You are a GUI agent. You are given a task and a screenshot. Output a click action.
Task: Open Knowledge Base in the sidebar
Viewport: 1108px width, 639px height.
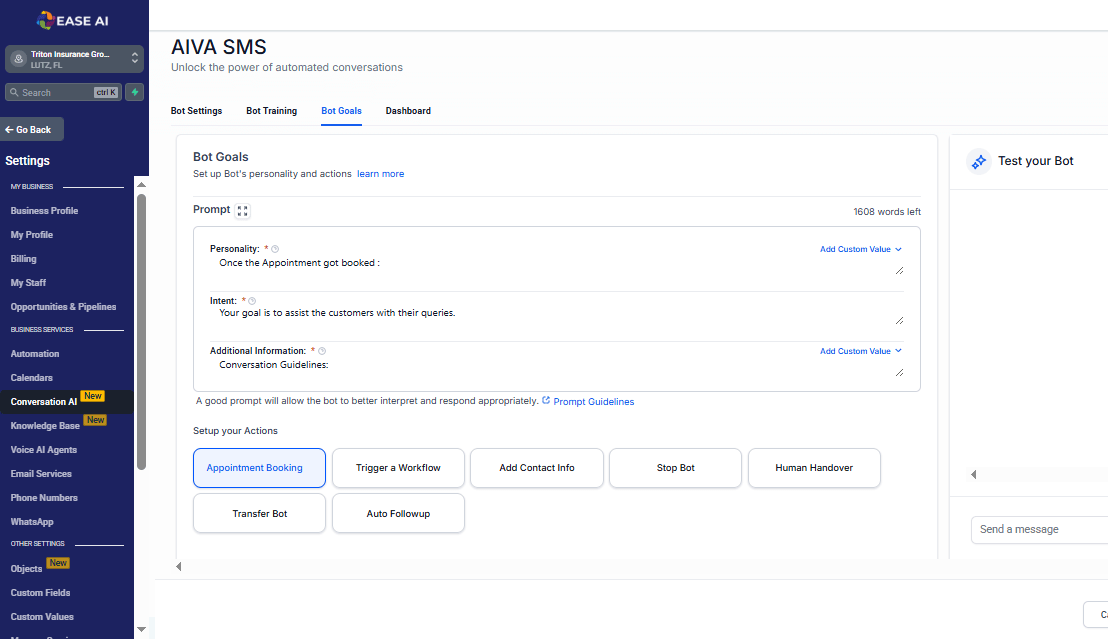click(45, 426)
